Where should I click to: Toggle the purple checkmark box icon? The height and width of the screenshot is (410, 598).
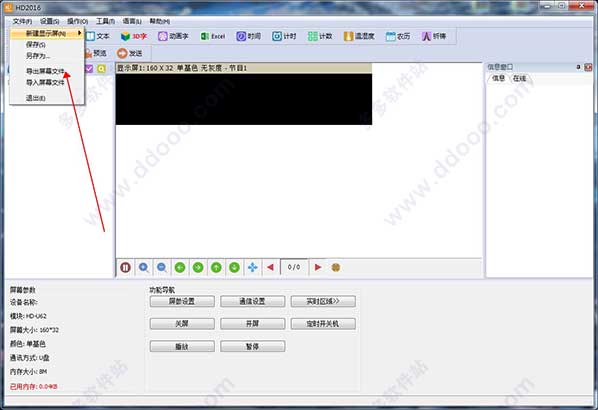tap(89, 69)
